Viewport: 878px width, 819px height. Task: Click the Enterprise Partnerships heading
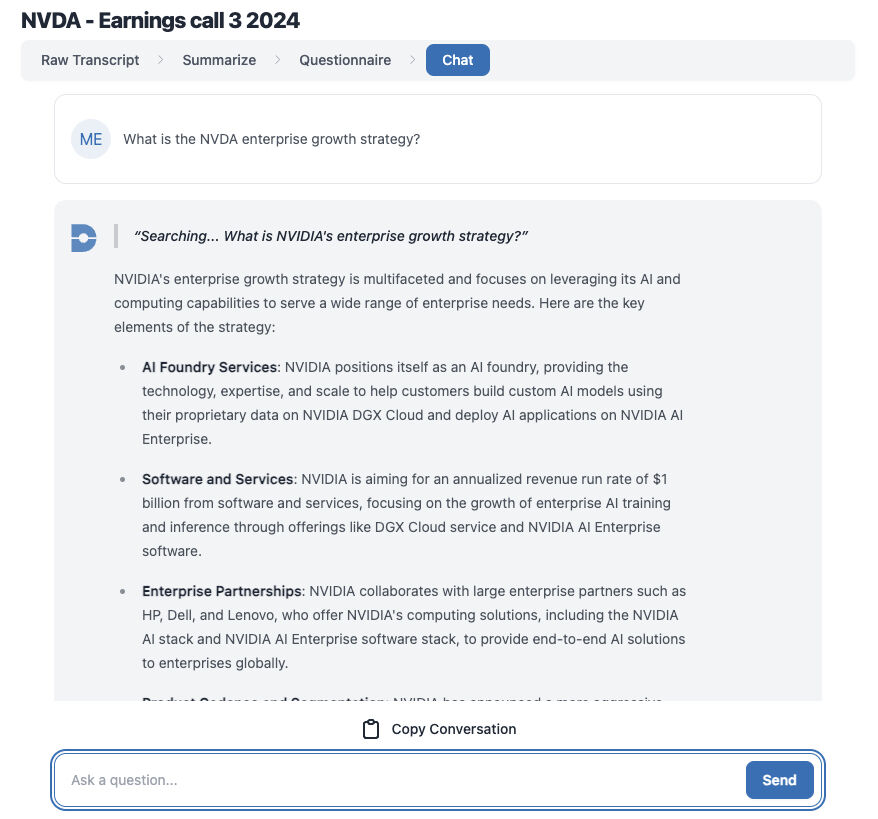point(221,591)
